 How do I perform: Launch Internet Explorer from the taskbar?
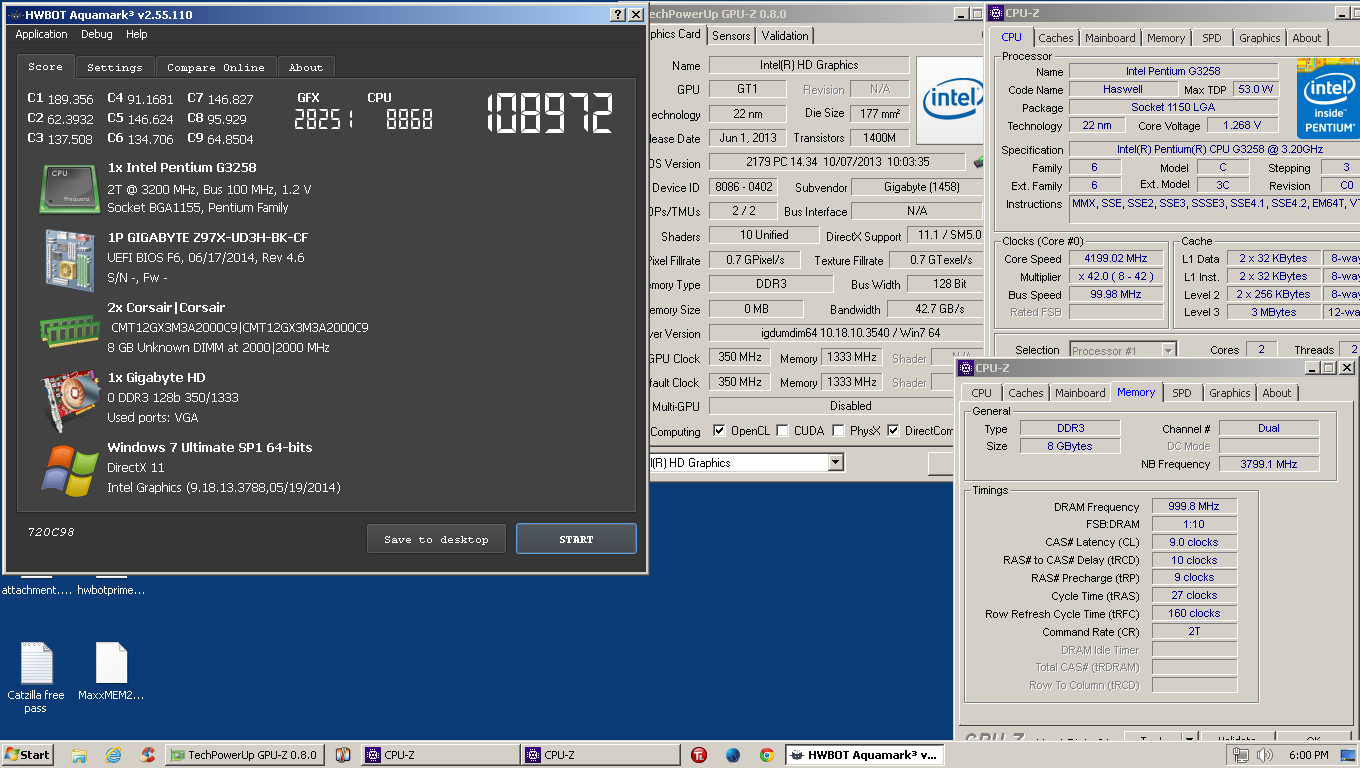113,755
